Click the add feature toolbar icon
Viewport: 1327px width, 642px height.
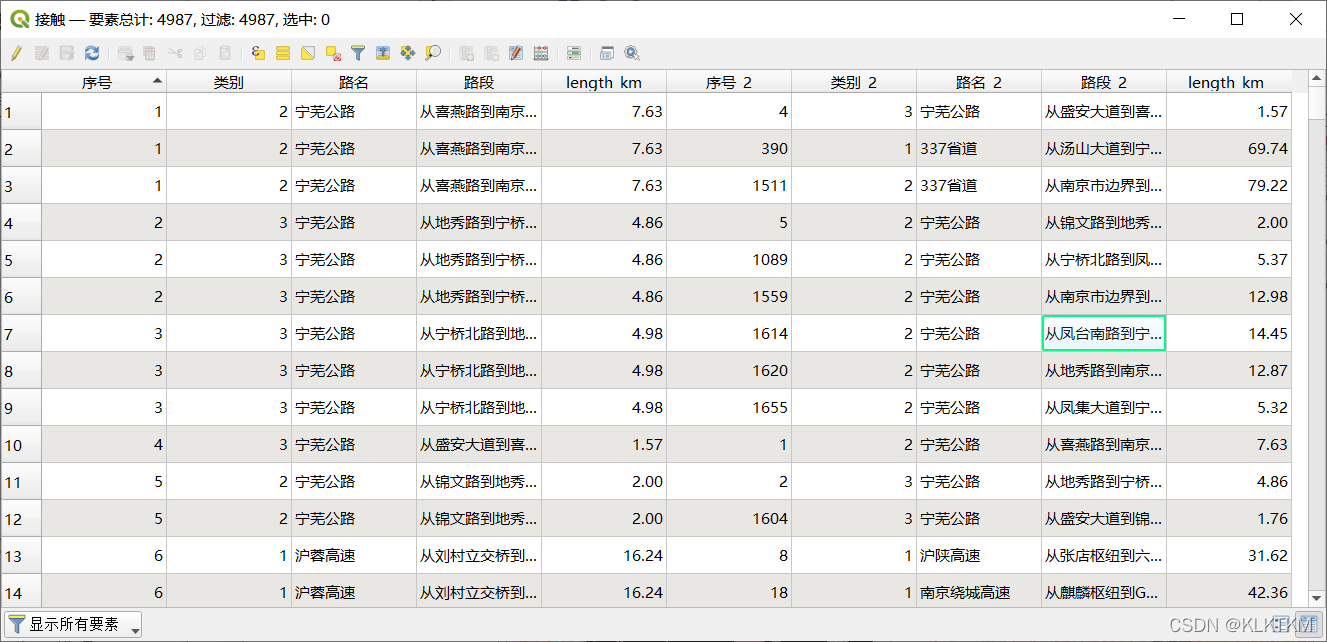coord(125,53)
